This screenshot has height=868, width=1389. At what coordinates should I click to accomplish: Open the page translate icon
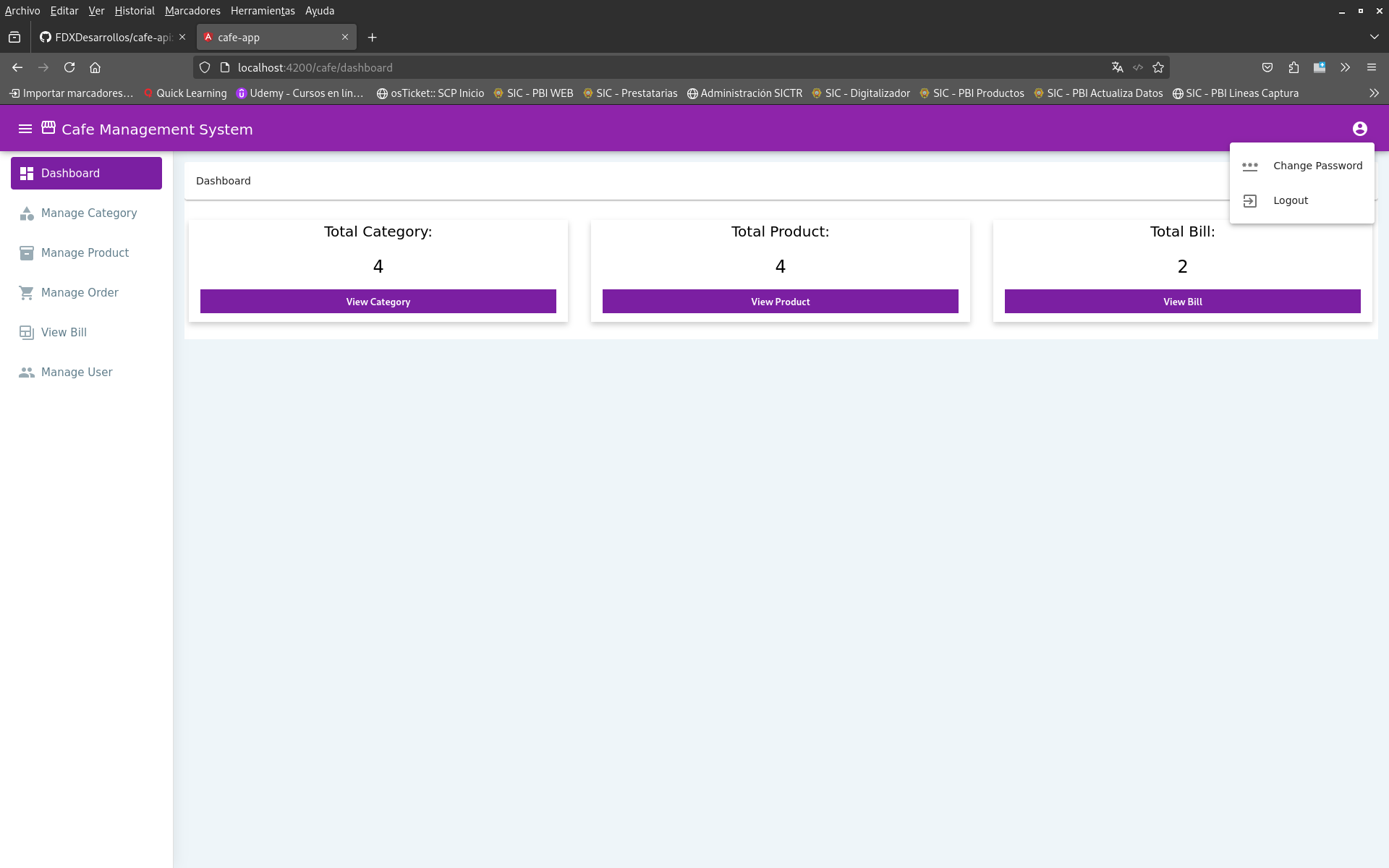(x=1118, y=67)
